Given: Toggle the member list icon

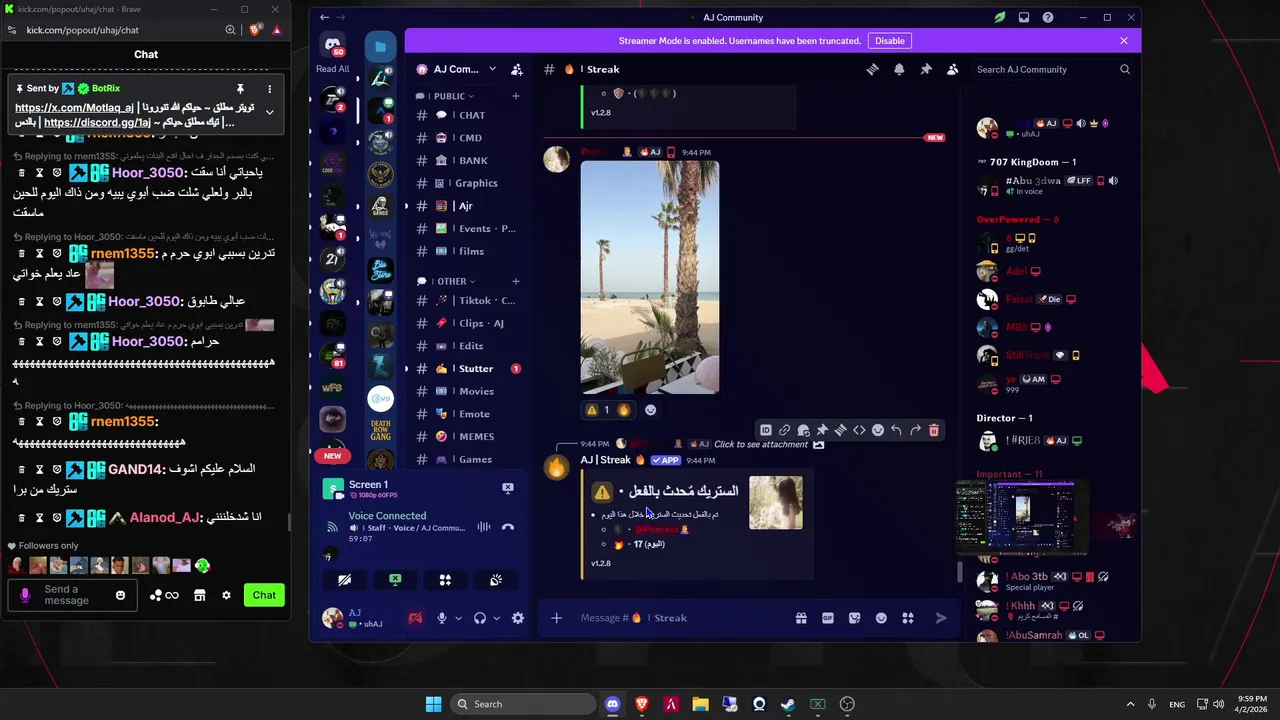Looking at the screenshot, I should [x=952, y=69].
